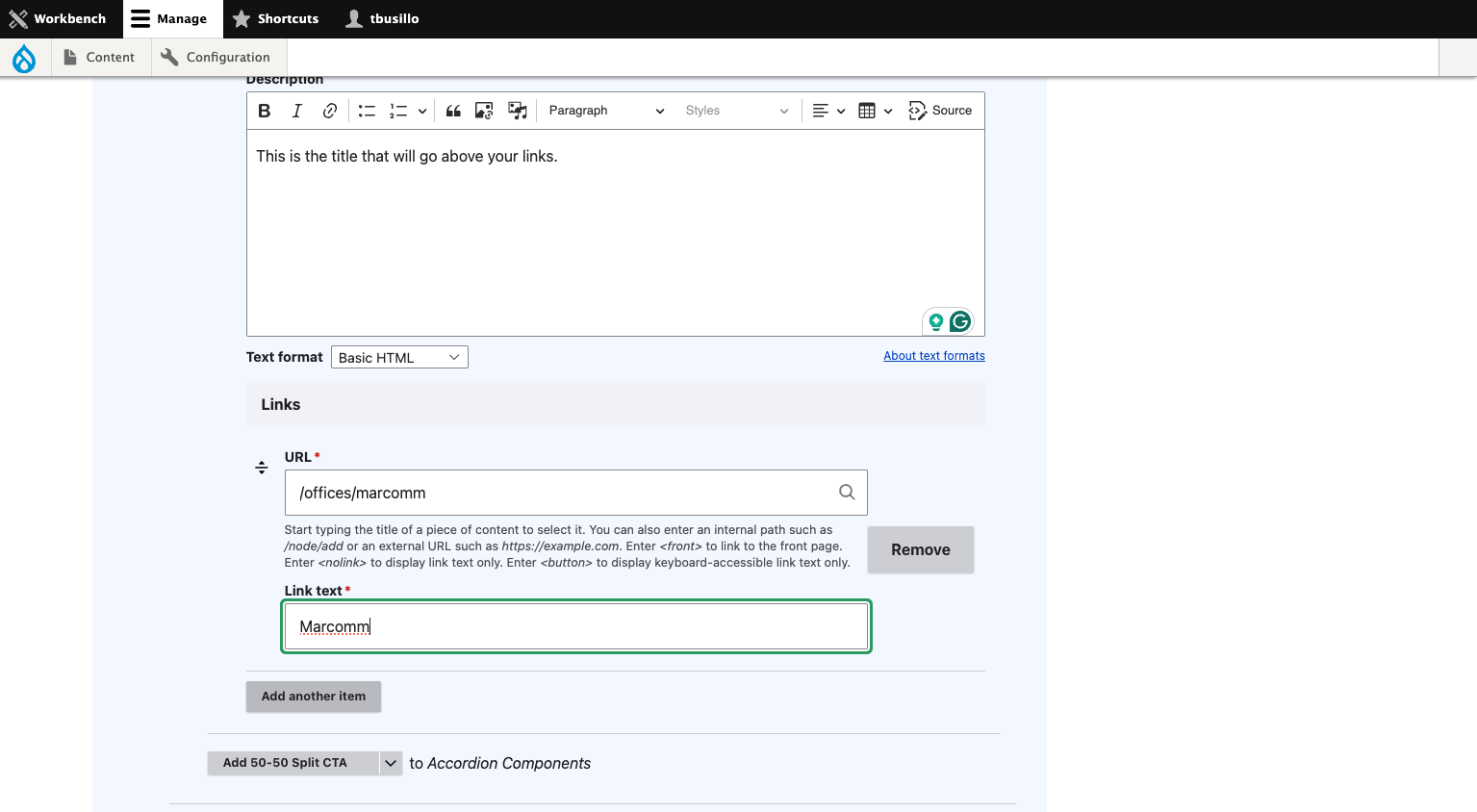The height and width of the screenshot is (812, 1477).
Task: Click Add 50-50 Split CTA button
Action: coord(293,763)
